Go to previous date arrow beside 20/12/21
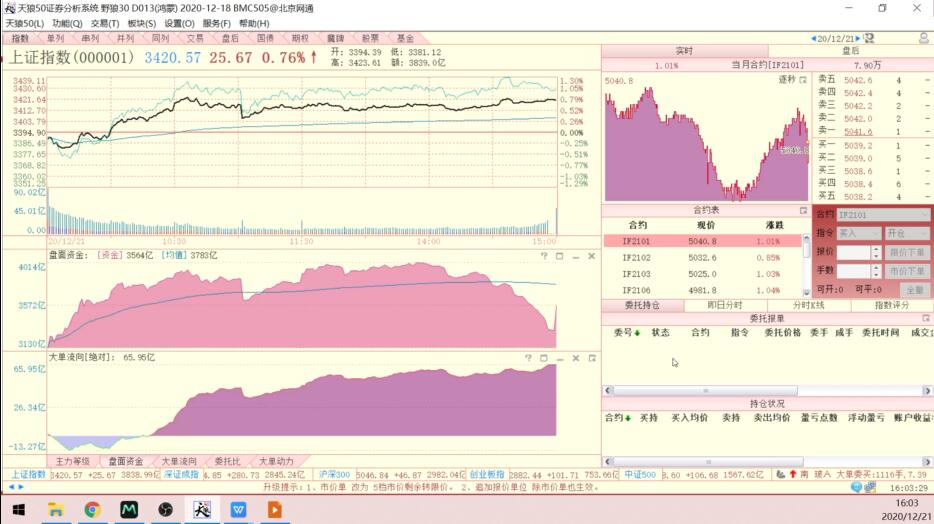Viewport: 934px width, 524px height. pyautogui.click(x=814, y=39)
